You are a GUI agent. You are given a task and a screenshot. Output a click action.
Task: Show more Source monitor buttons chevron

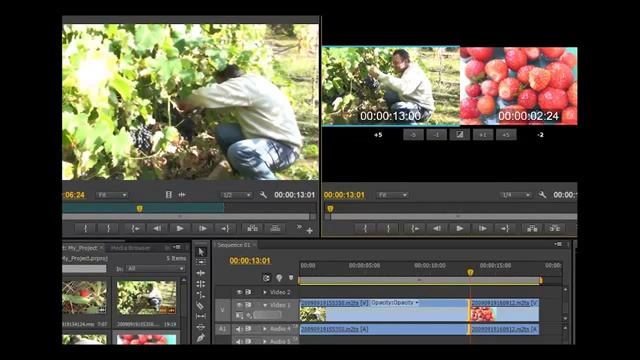click(x=299, y=227)
